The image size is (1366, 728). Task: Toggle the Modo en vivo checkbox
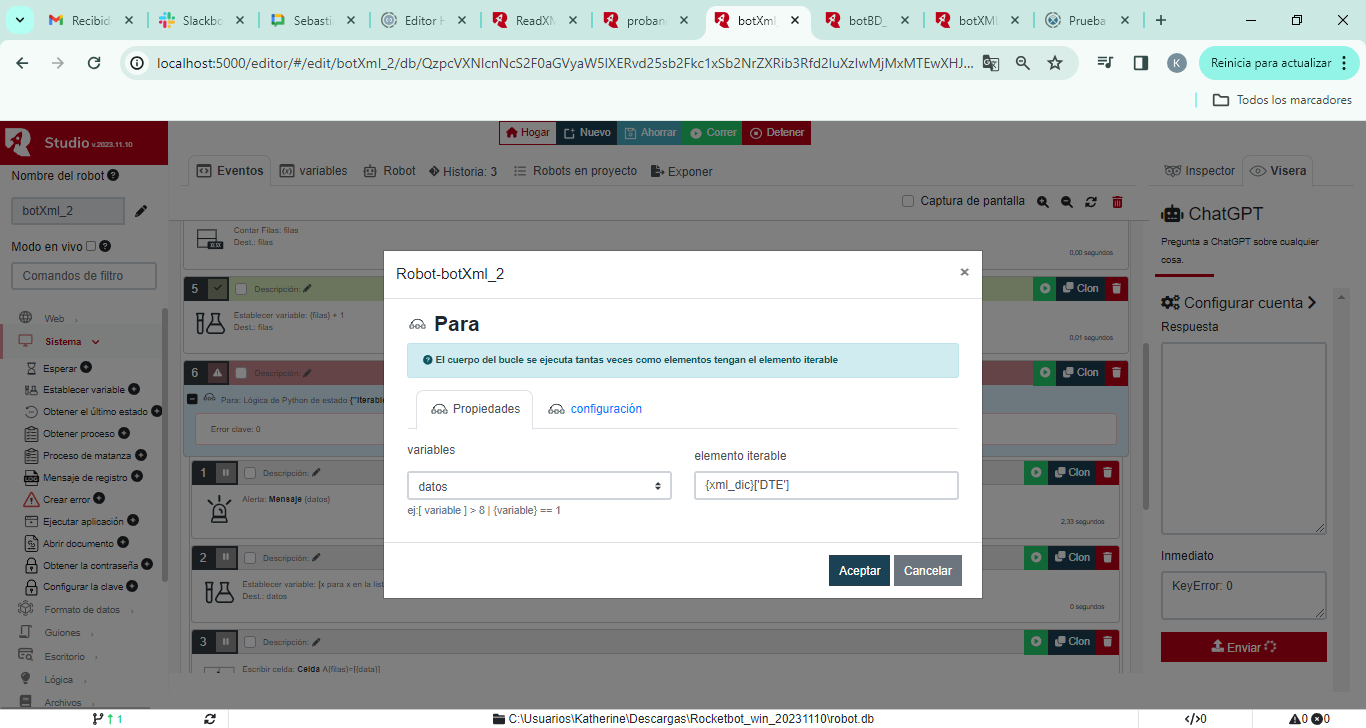point(91,246)
